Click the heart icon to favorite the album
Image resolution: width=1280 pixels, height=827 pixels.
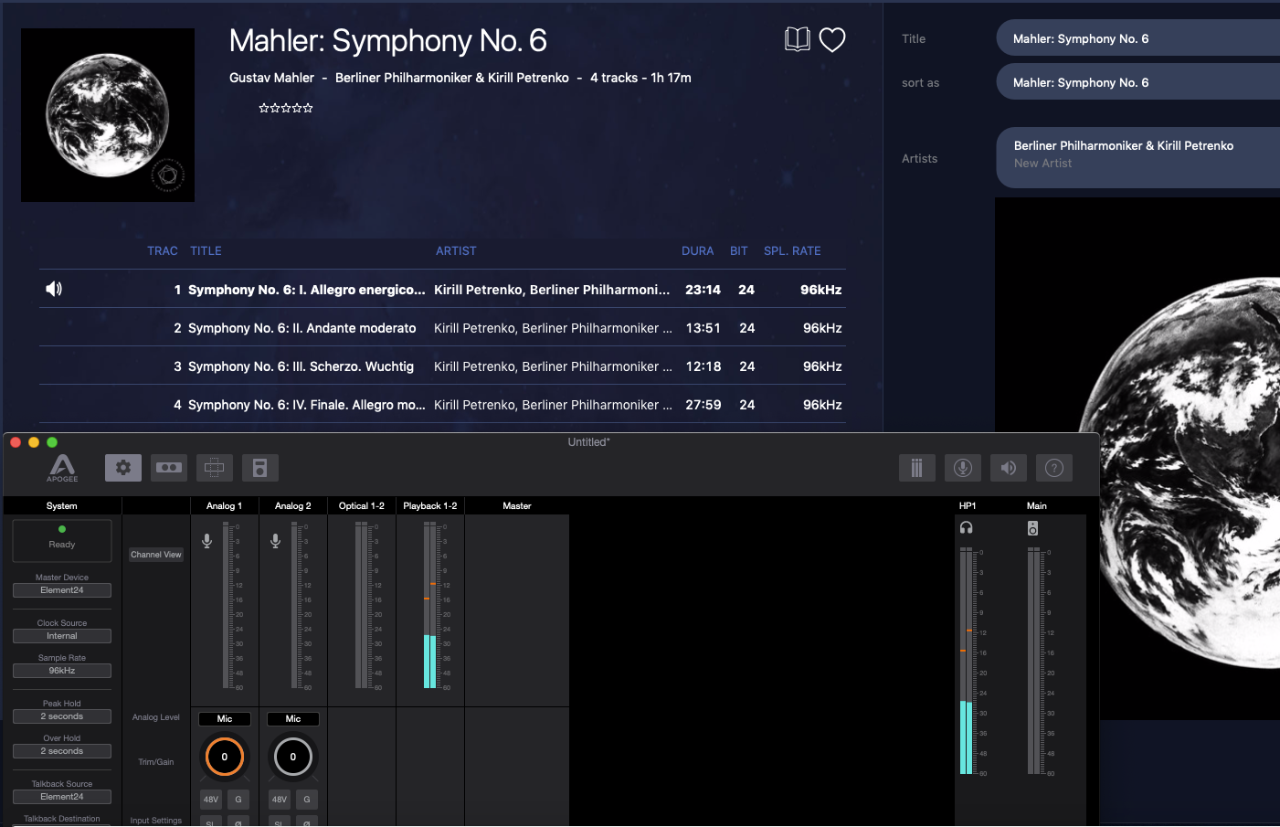tap(832, 40)
